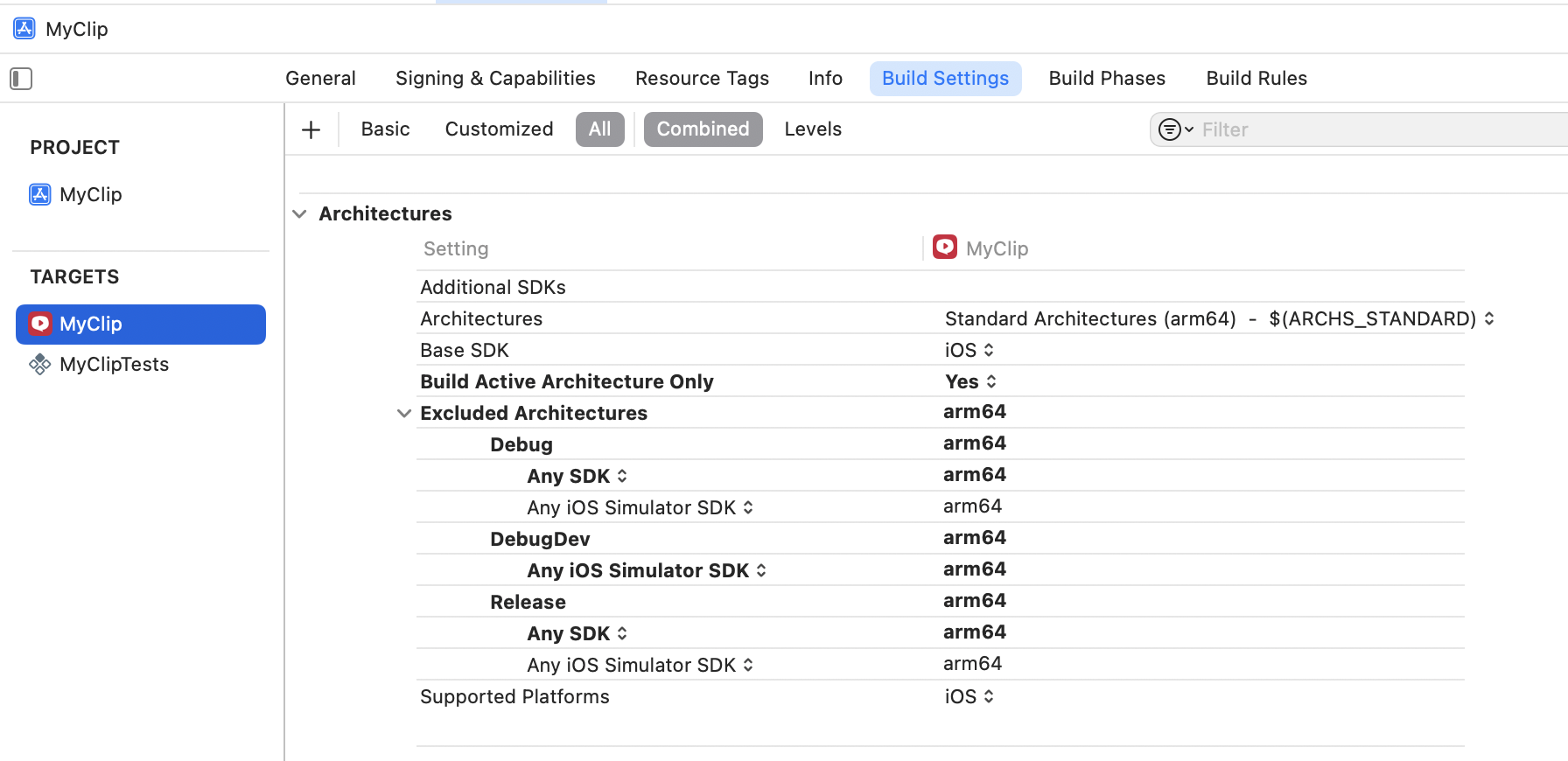This screenshot has height=761, width=1568.
Task: Open the Signing & Capabilities tab
Action: [495, 79]
